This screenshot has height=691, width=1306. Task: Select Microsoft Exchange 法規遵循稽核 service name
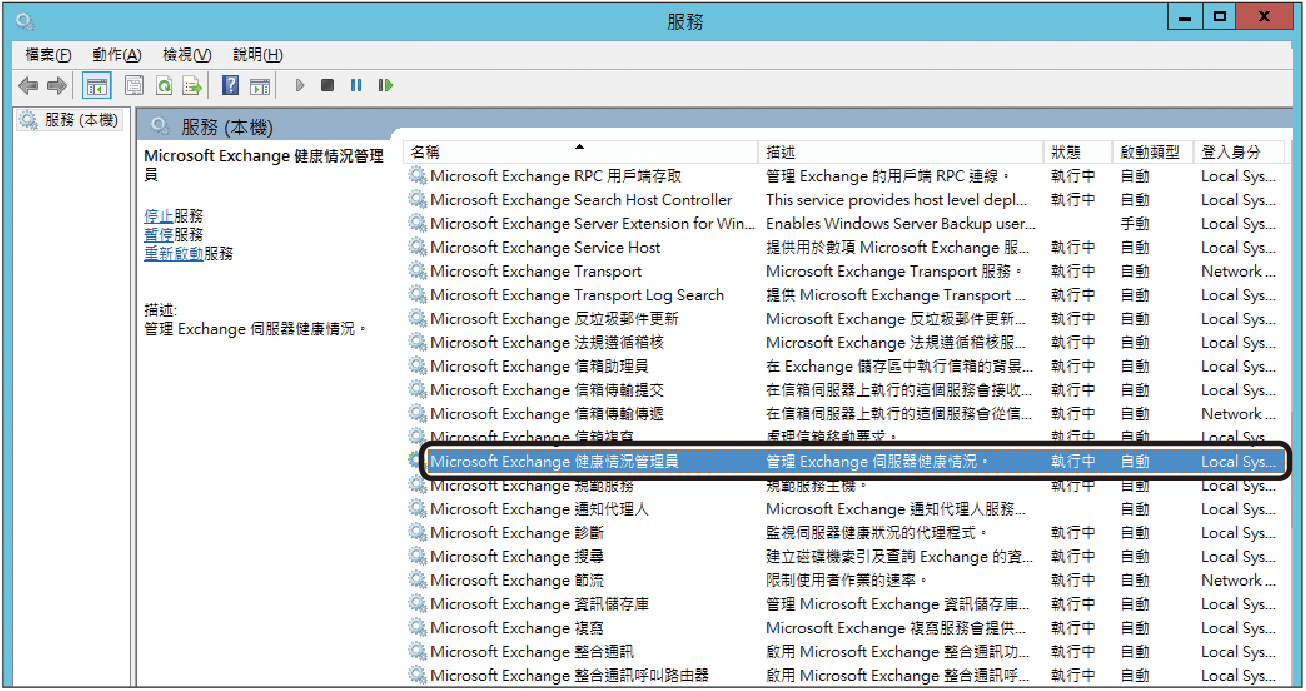pyautogui.click(x=546, y=343)
